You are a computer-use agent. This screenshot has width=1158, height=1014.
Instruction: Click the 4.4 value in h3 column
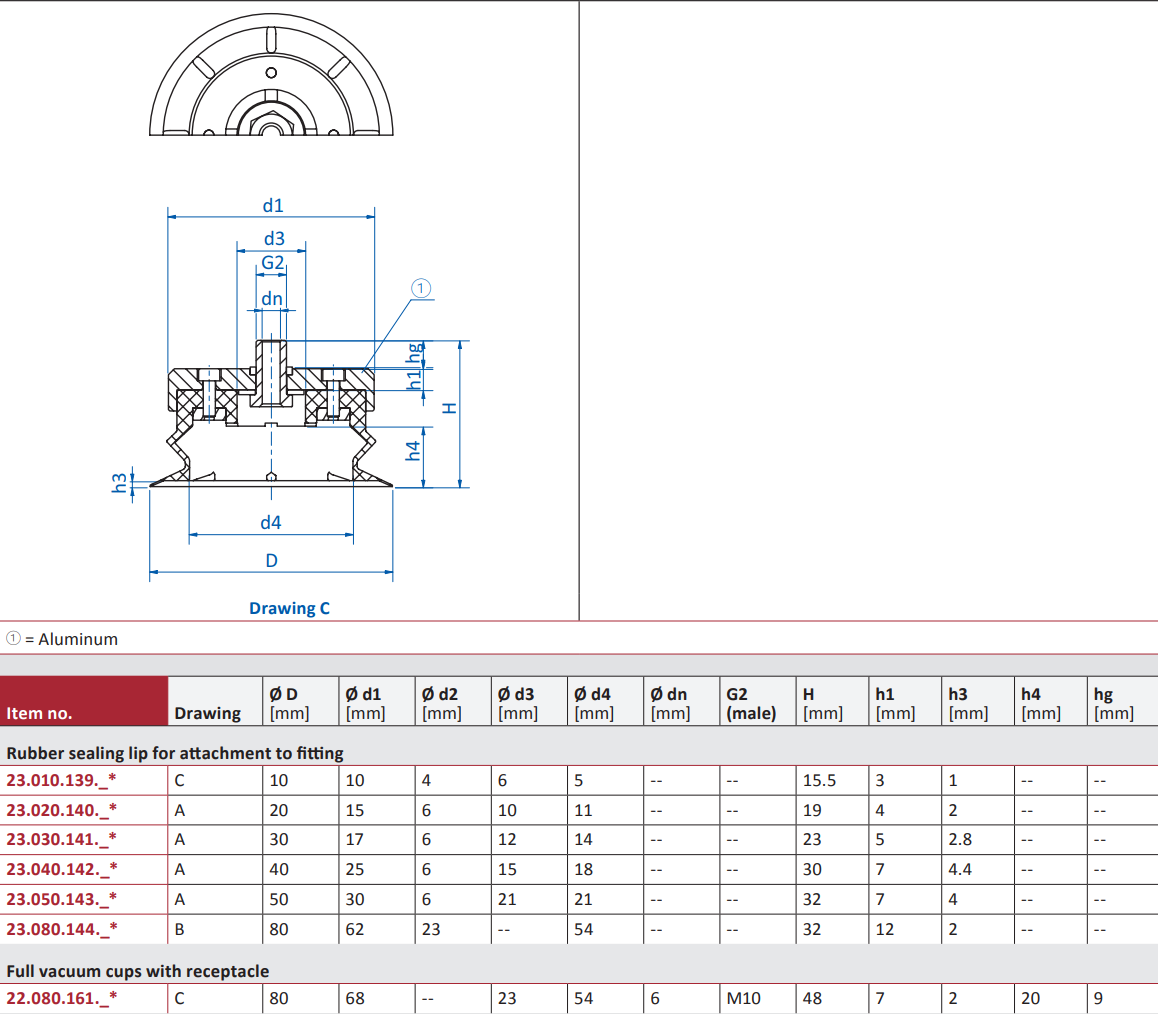[960, 869]
